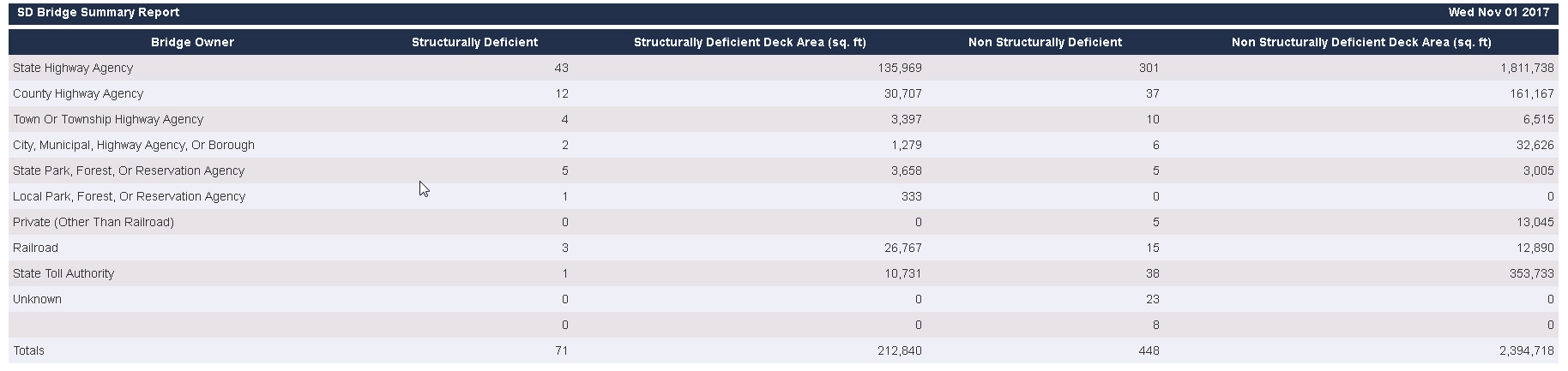1568x371 pixels.
Task: Click the Unknown owner row label
Action: [x=37, y=299]
